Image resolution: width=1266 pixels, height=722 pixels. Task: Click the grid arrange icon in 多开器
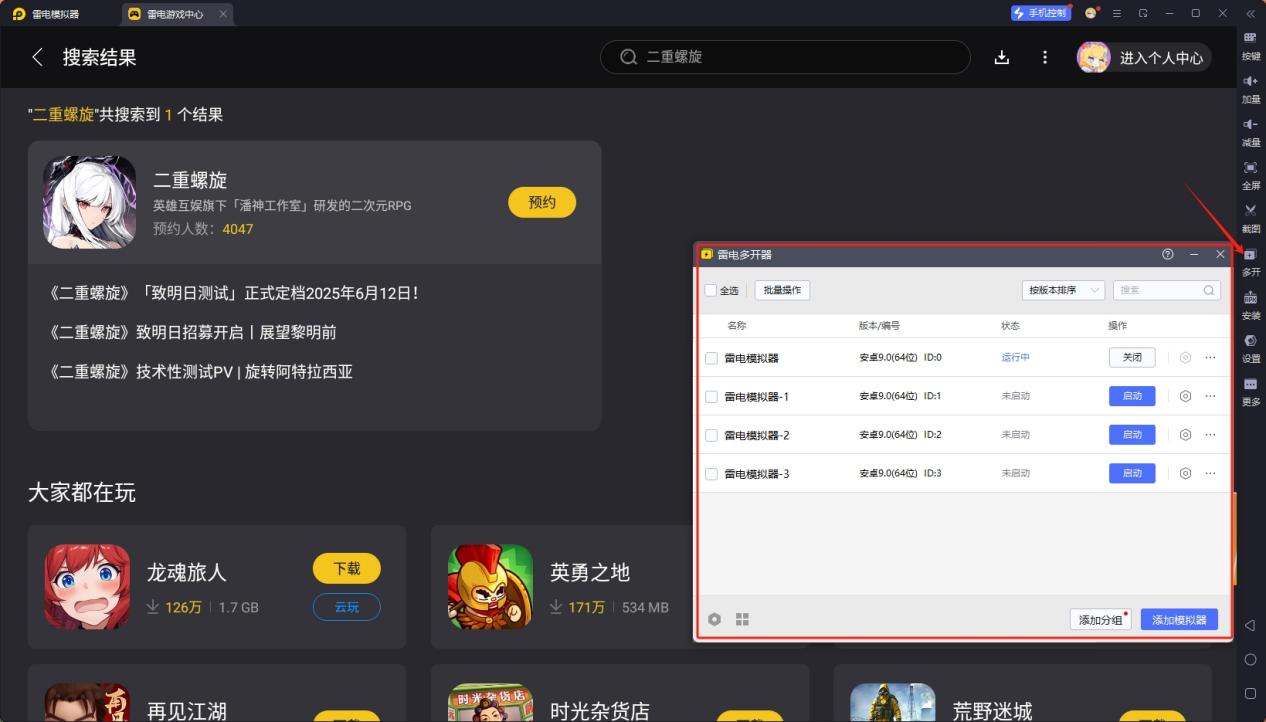(742, 619)
